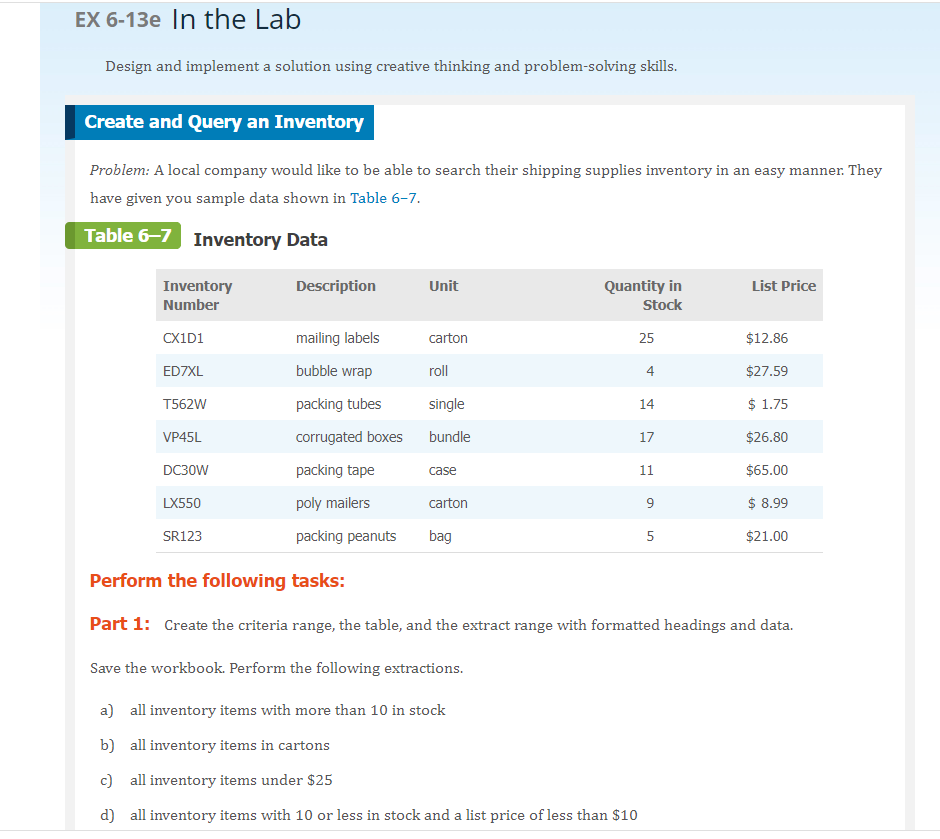Click the 'single' unit cell

coord(446,404)
